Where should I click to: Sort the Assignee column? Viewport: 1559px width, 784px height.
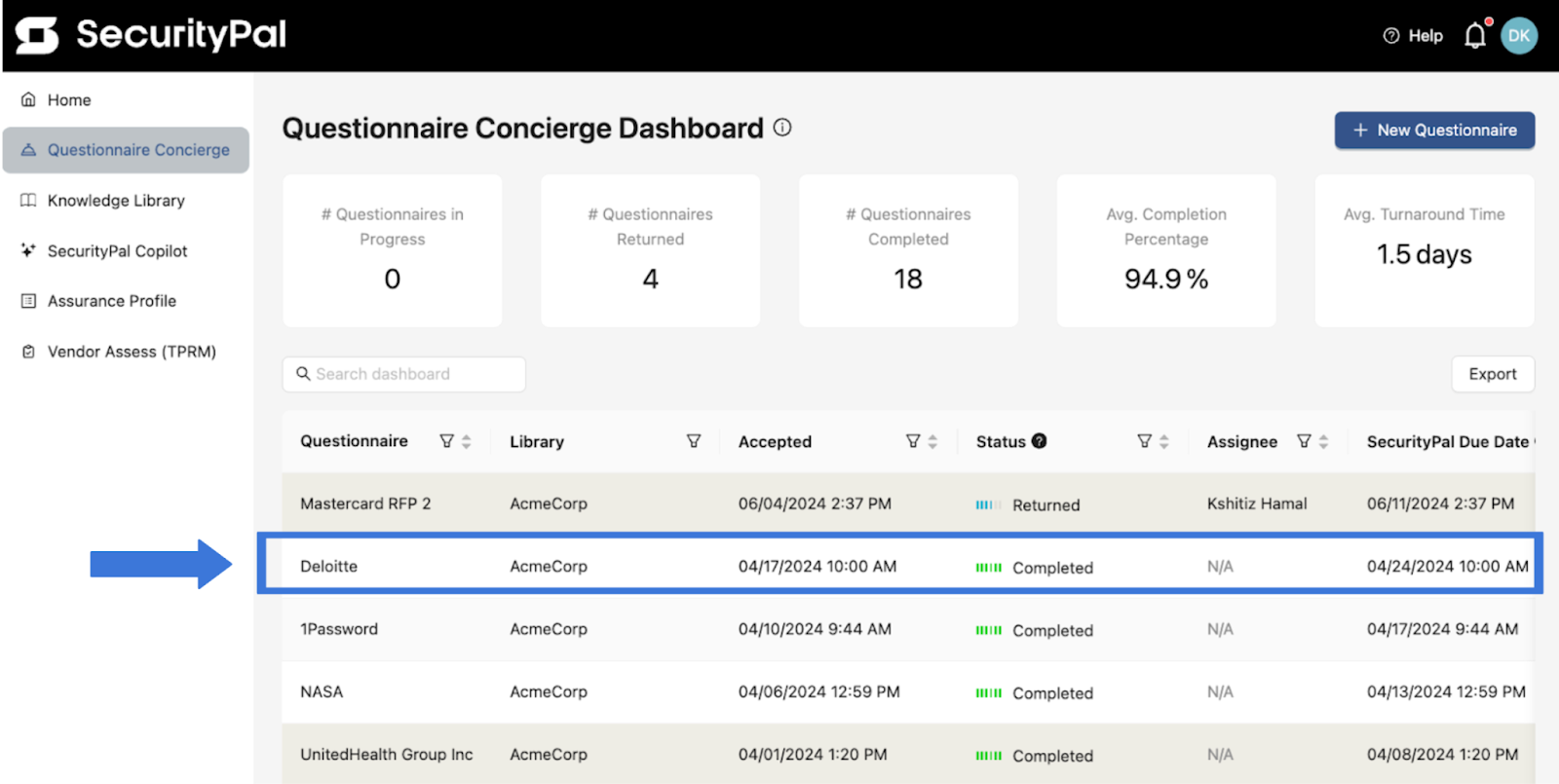click(x=1323, y=441)
